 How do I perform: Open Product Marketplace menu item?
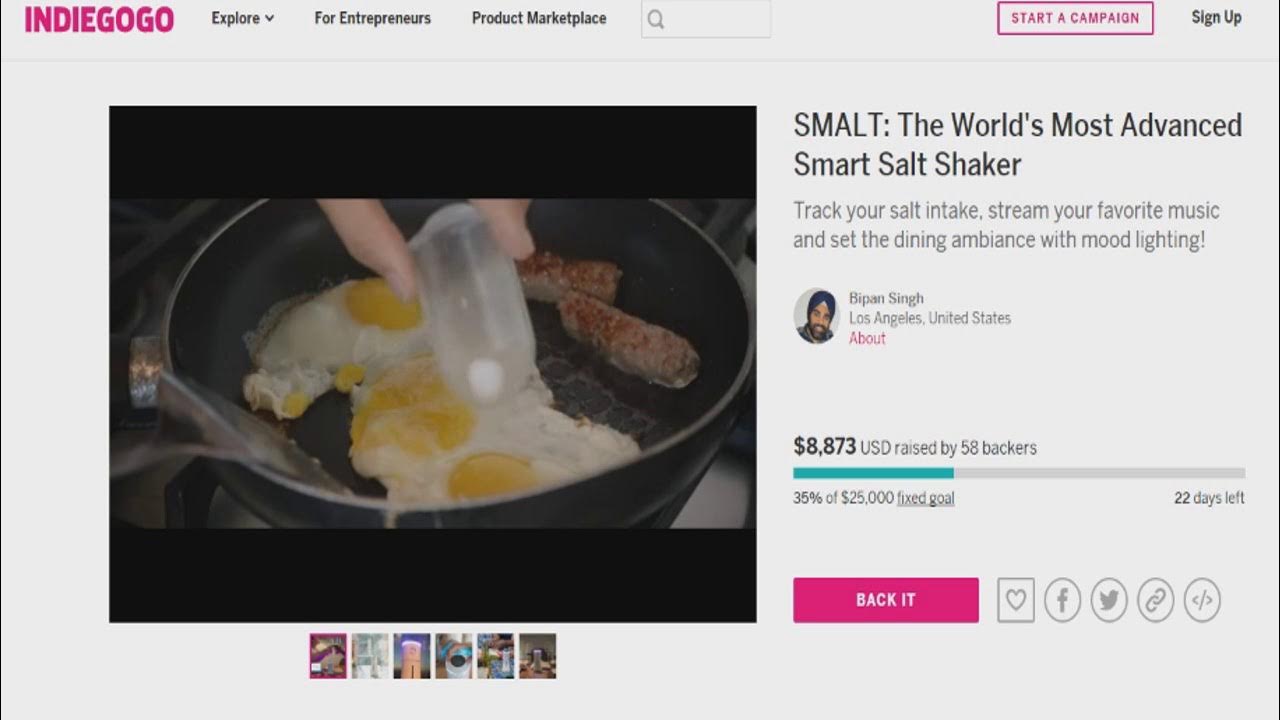coord(539,18)
